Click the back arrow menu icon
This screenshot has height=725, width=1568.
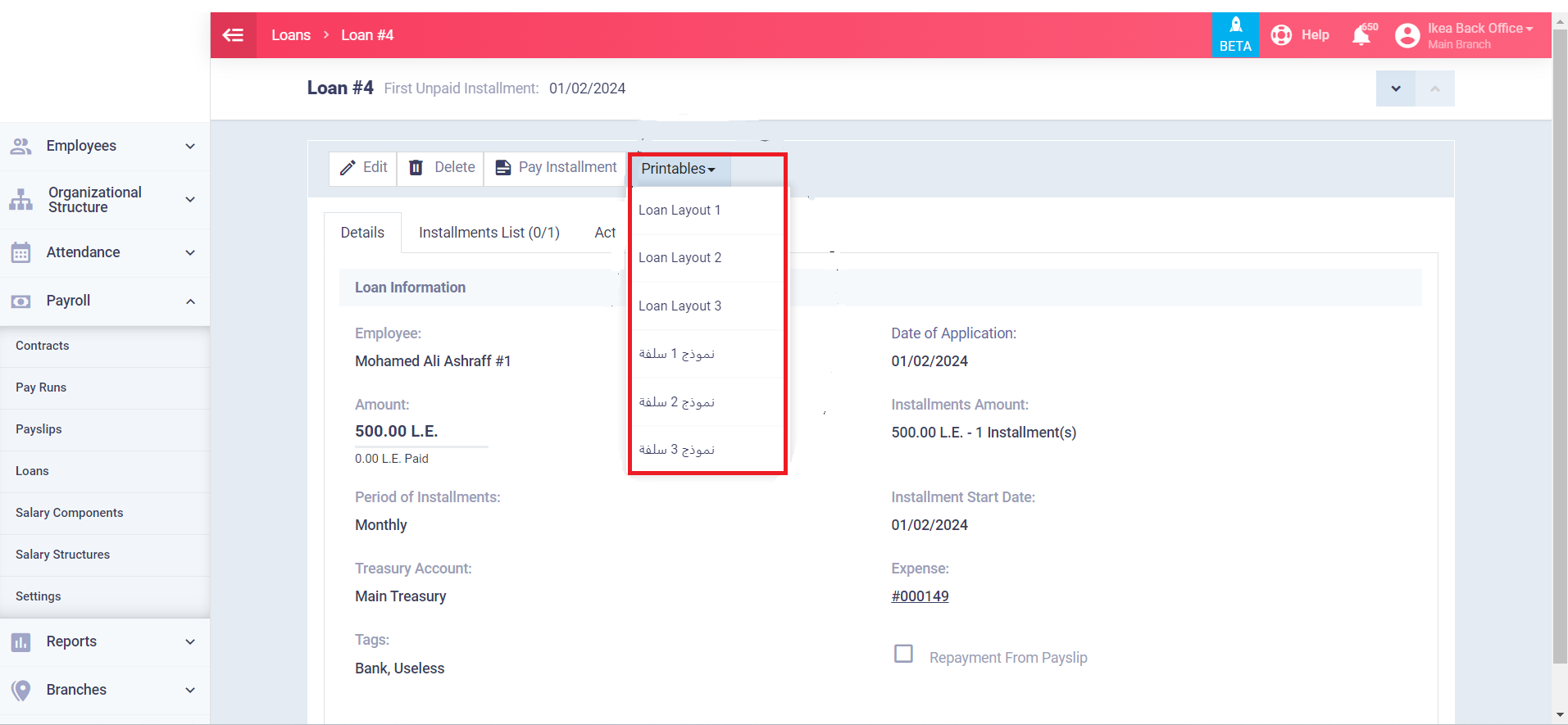(x=234, y=35)
